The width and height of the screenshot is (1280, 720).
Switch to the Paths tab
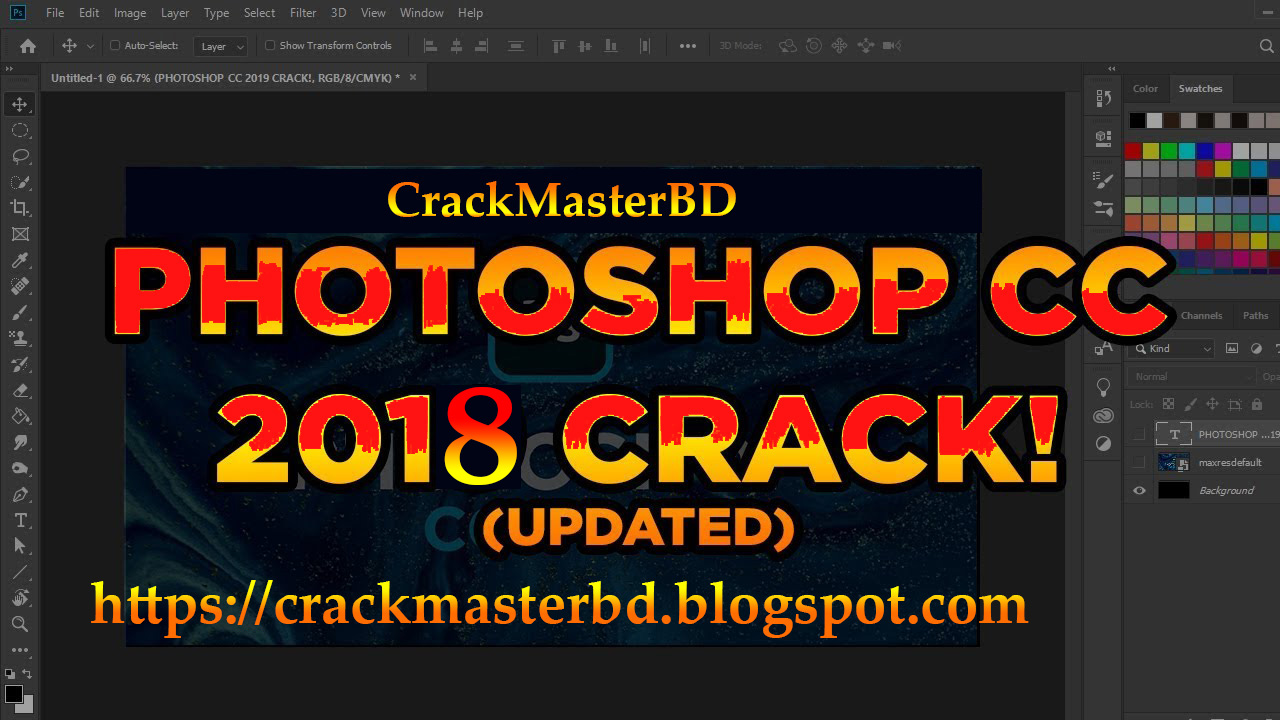(x=1255, y=315)
